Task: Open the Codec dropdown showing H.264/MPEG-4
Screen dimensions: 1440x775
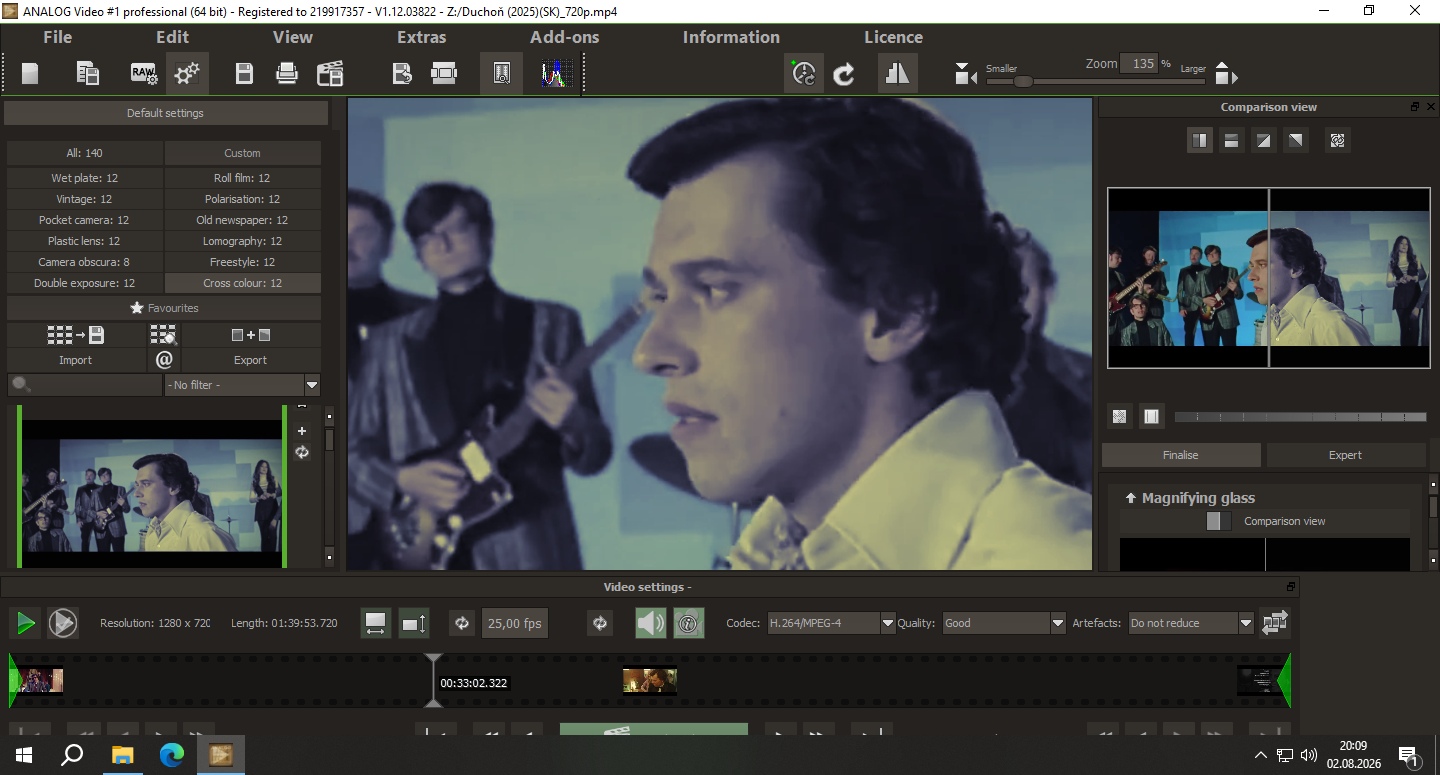Action: click(831, 623)
